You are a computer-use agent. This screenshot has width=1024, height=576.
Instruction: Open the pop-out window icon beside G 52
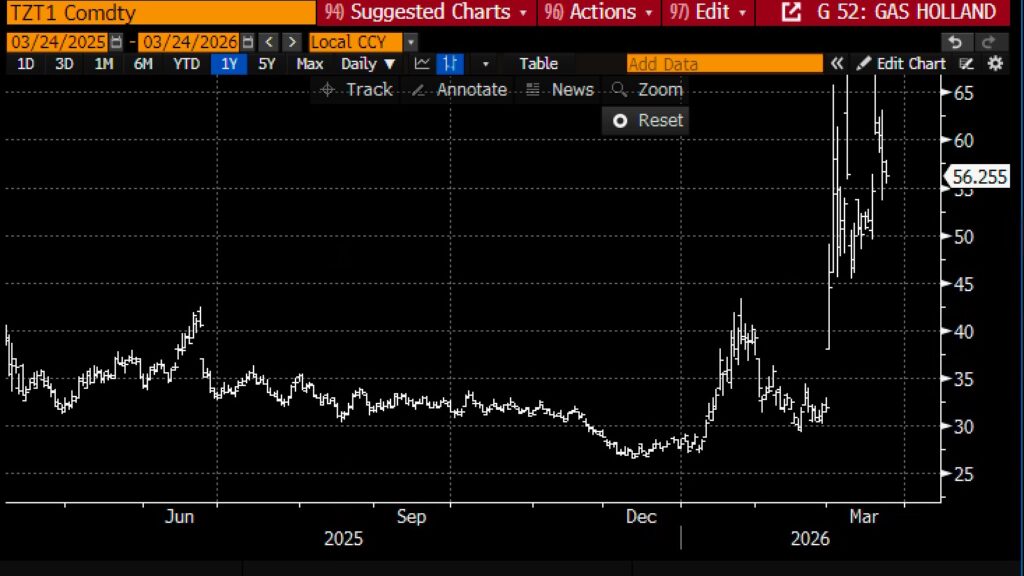(791, 12)
